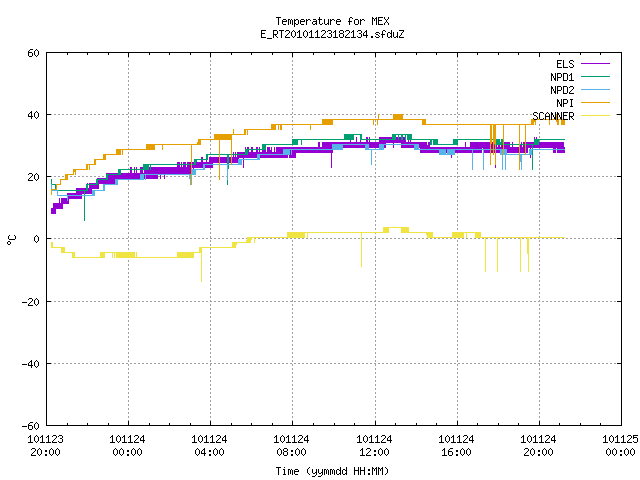Click the blue NPD2 legend line sample
The image size is (640, 480).
[x=595, y=90]
